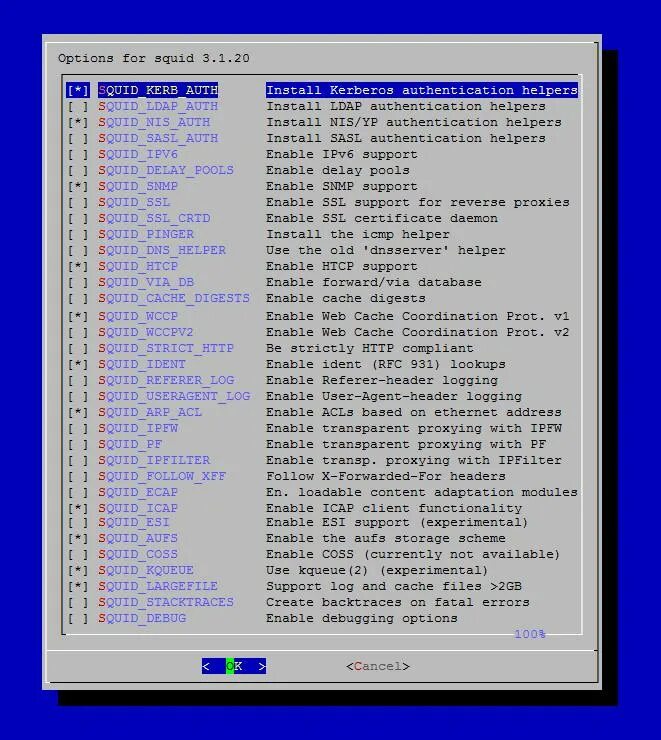Click 'Enable IPv6 support' description

tap(342, 154)
